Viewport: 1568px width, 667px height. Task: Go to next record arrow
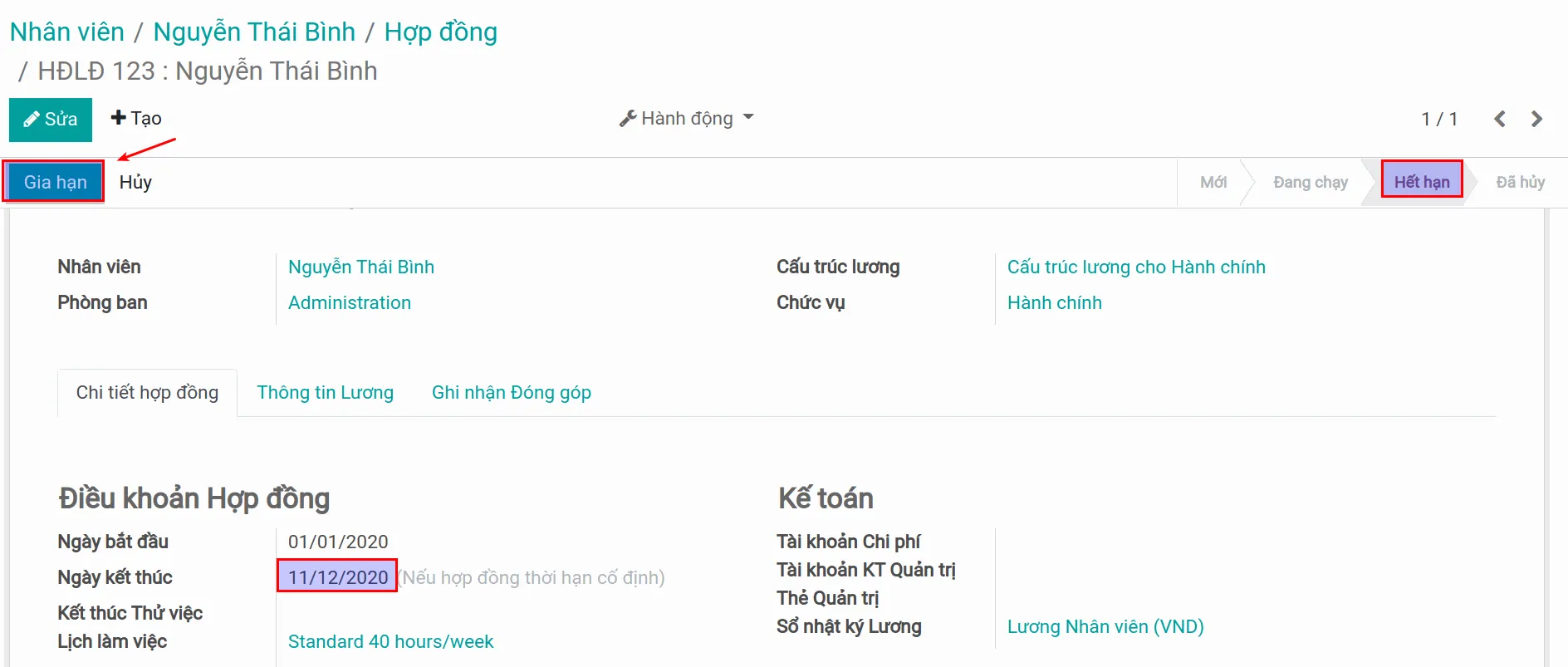click(1536, 119)
